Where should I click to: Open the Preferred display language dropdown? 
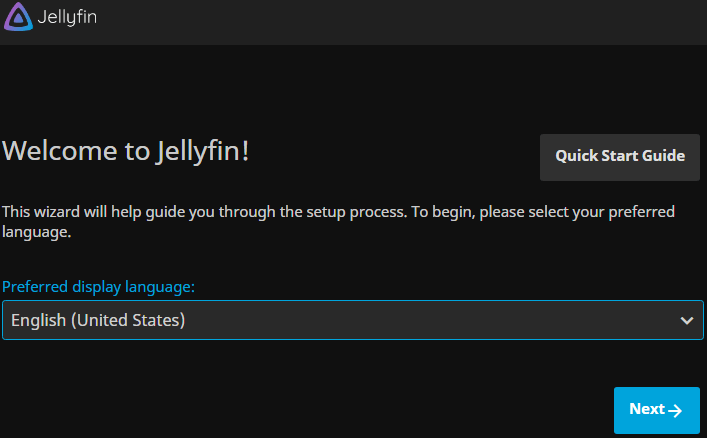[x=353, y=321]
